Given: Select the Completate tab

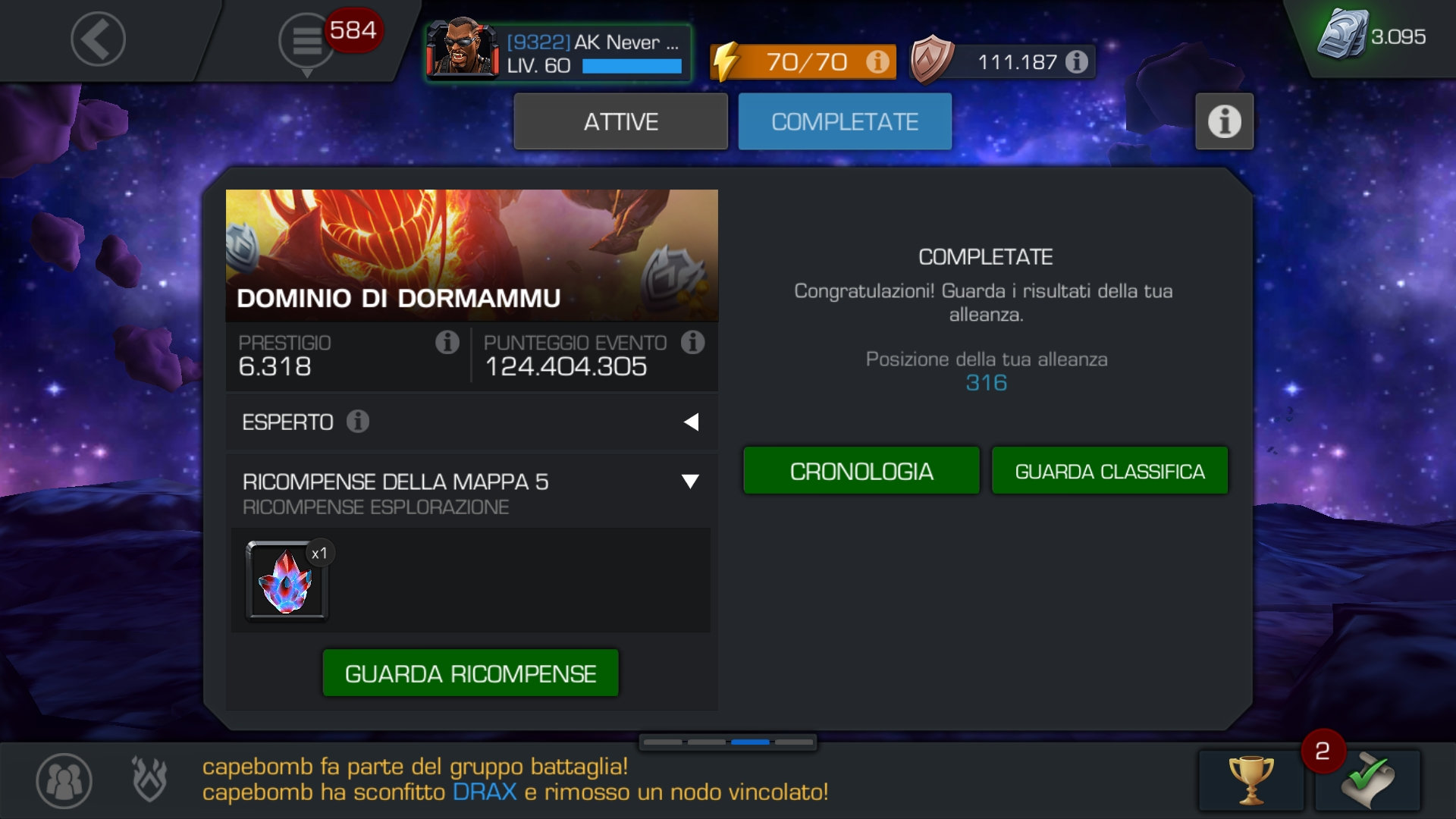Looking at the screenshot, I should [x=845, y=121].
